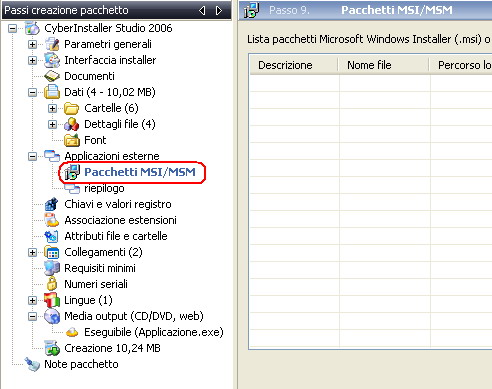Select Lingue (1) label
Screen dimensions: 492x389
pos(88,300)
